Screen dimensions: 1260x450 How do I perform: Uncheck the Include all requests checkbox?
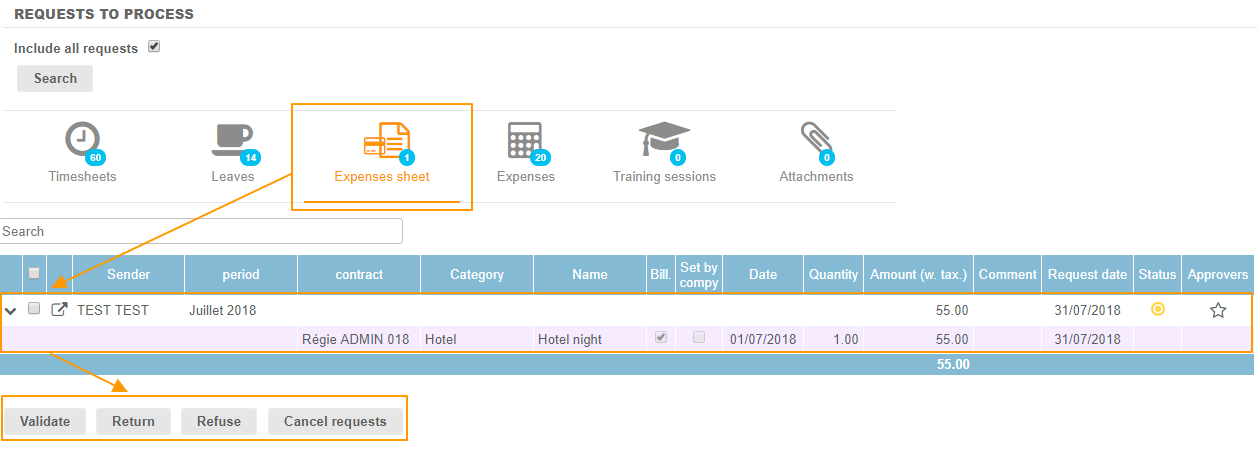pyautogui.click(x=154, y=47)
